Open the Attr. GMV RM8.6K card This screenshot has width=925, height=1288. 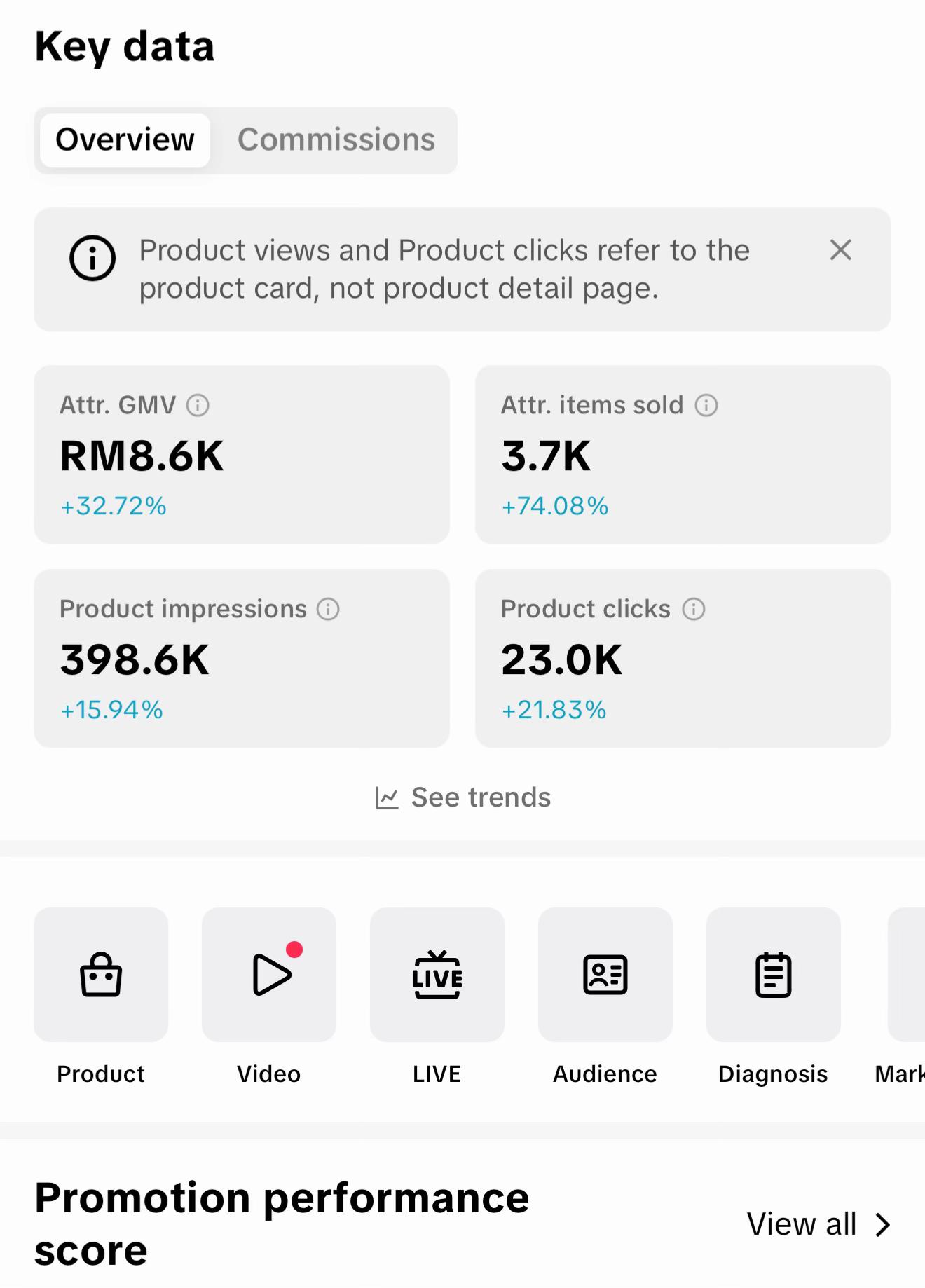coord(242,454)
